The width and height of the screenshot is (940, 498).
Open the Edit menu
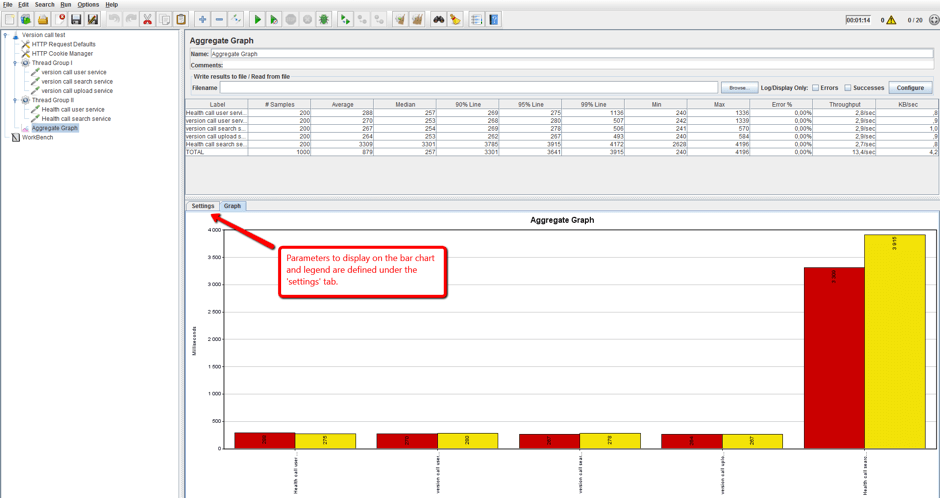click(x=23, y=4)
